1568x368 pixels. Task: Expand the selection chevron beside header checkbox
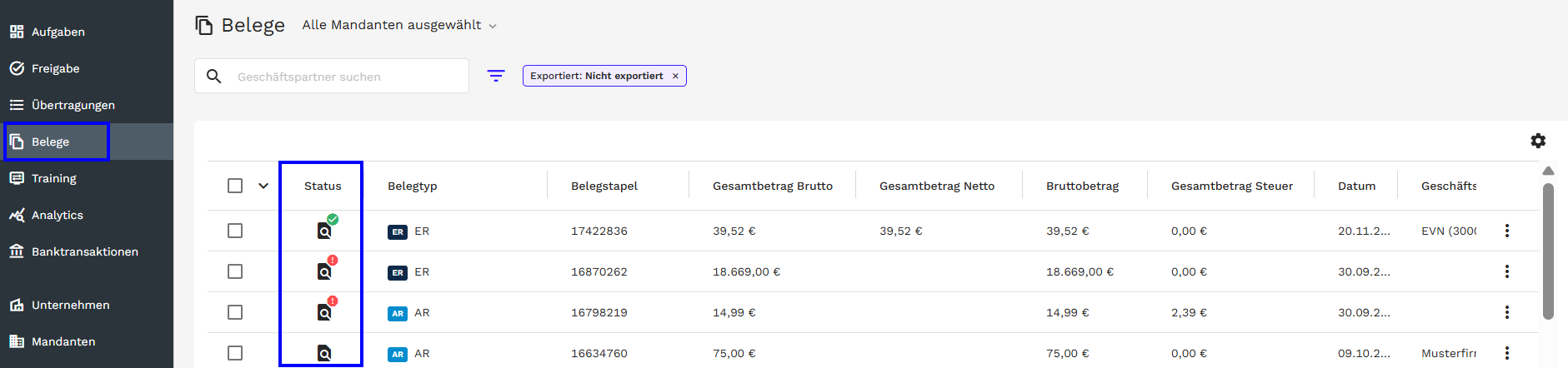point(263,186)
